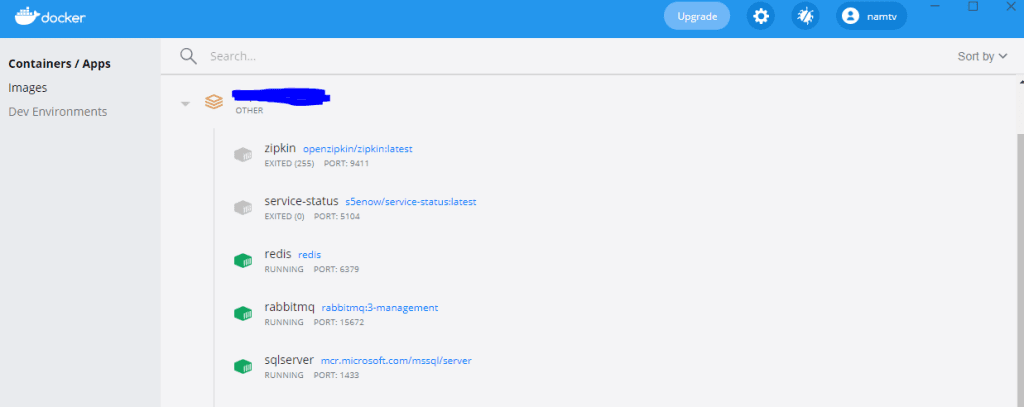Screen dimensions: 1024x407
Task: Open the openzipkin/zipkin:latest image link
Action: pos(357,149)
